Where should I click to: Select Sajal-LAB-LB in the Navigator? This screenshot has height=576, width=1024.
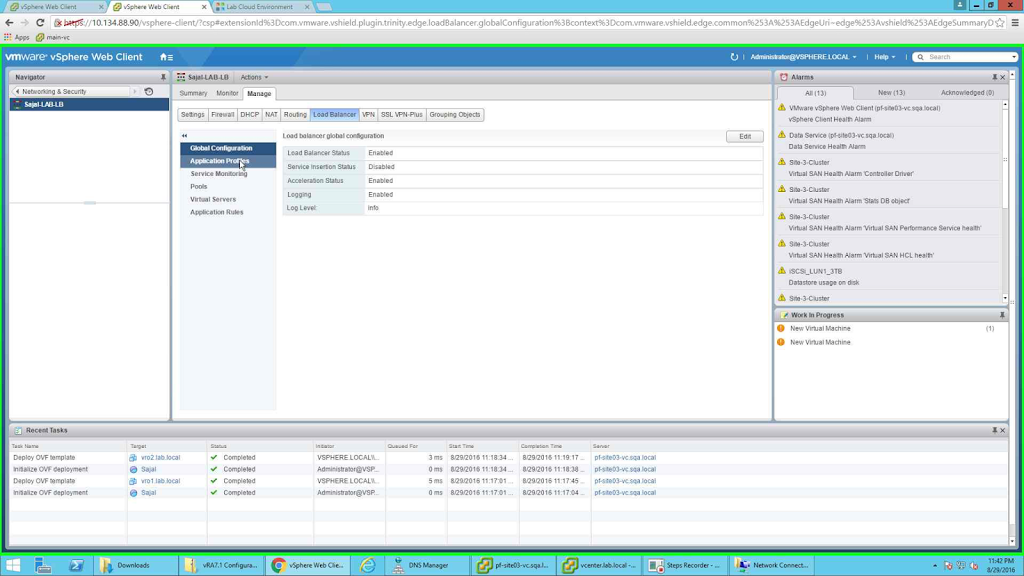89,104
